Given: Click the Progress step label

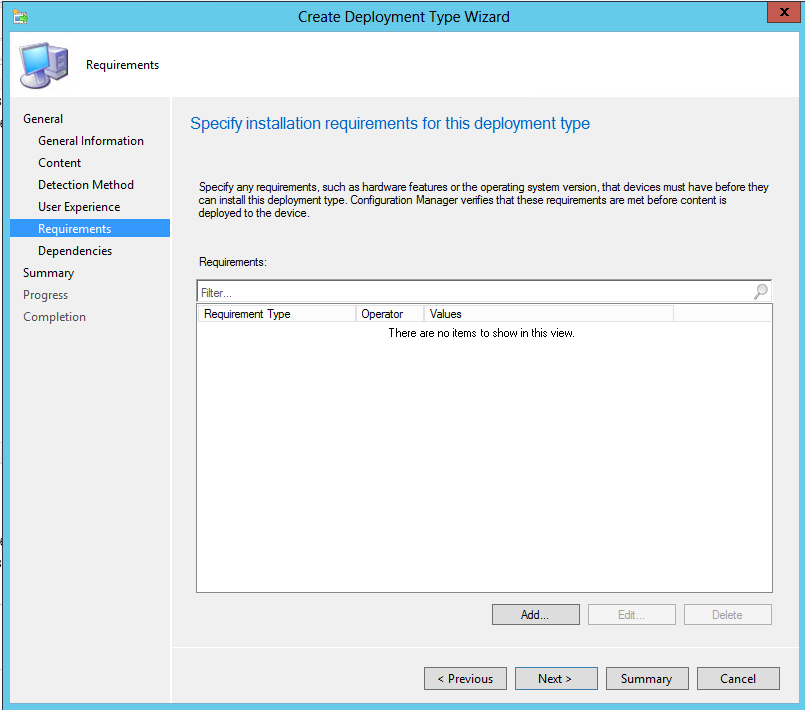Looking at the screenshot, I should (x=45, y=295).
